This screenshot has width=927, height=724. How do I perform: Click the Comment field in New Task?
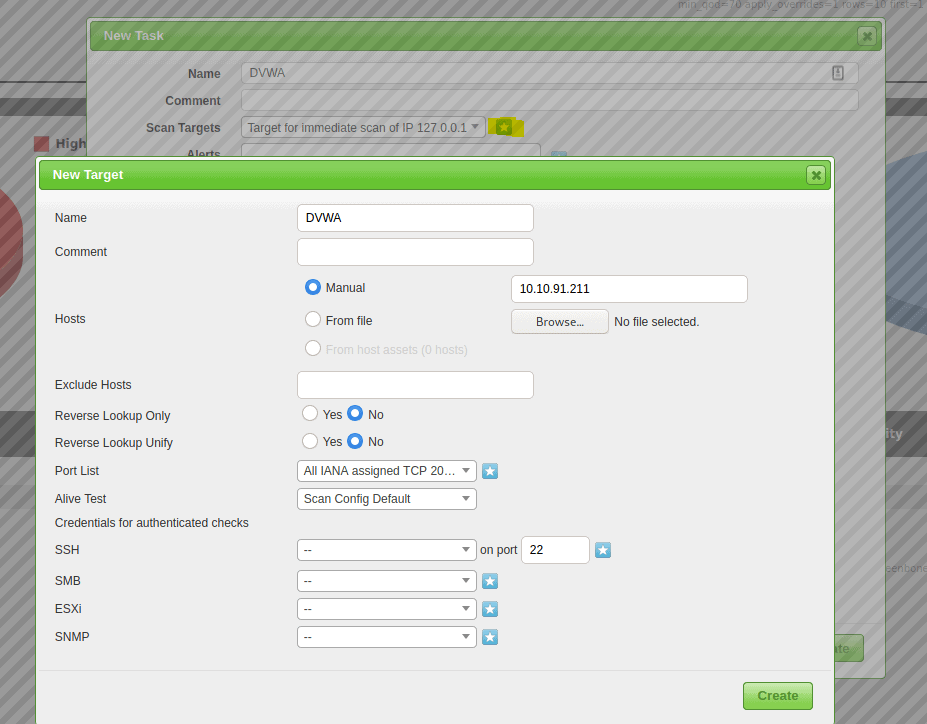click(549, 100)
